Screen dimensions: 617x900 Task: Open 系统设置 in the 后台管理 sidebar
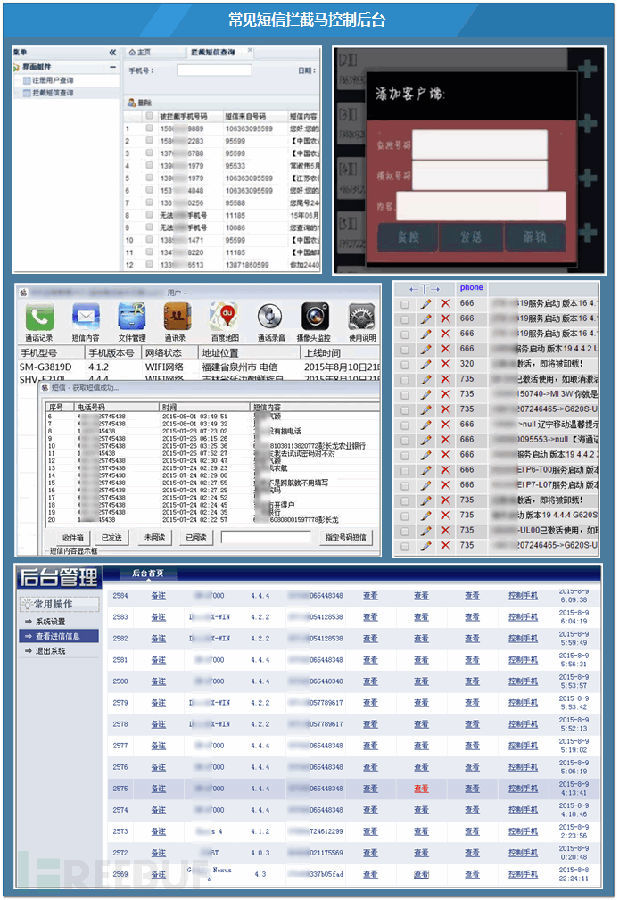51,622
